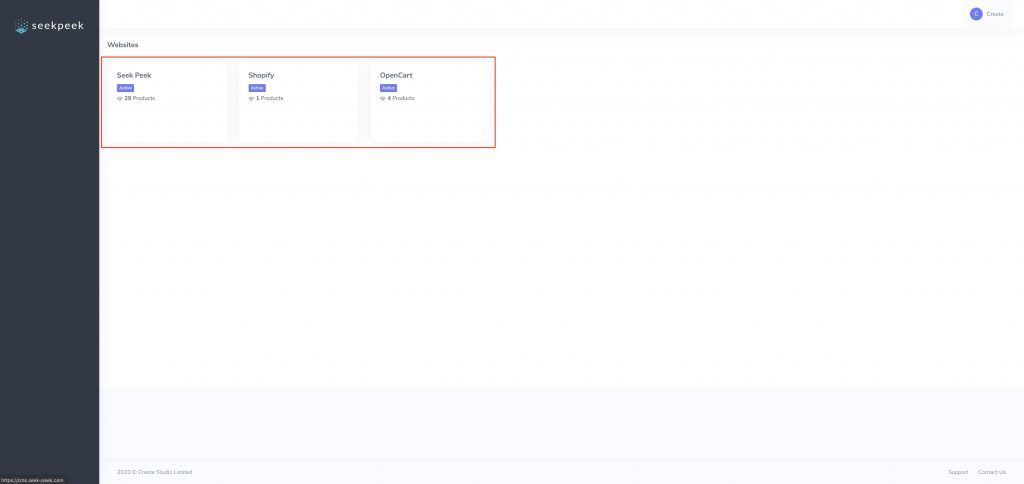Open the Seek Peek website card title
This screenshot has height=484, width=1024.
click(x=134, y=75)
